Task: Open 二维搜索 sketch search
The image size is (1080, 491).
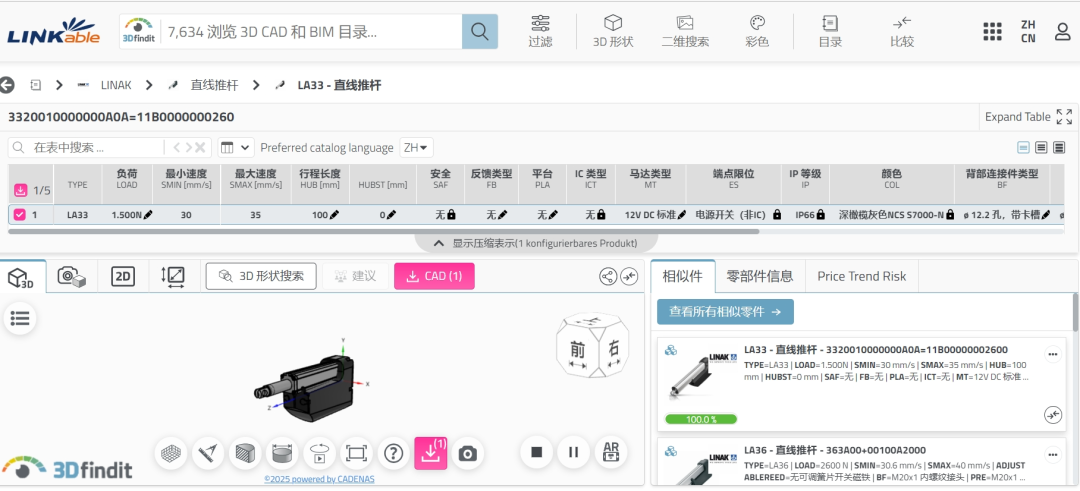Action: [685, 31]
